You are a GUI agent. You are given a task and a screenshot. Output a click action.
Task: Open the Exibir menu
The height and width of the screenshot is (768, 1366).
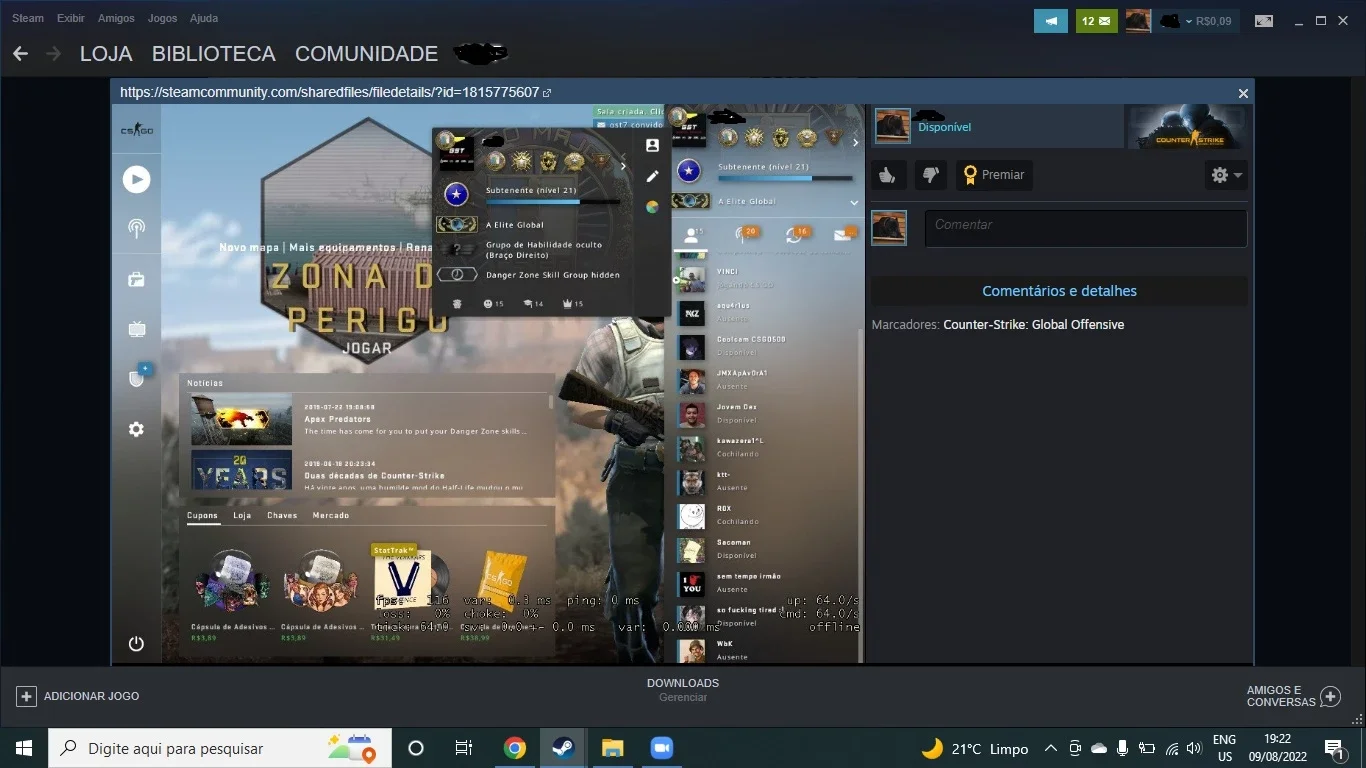coord(71,18)
